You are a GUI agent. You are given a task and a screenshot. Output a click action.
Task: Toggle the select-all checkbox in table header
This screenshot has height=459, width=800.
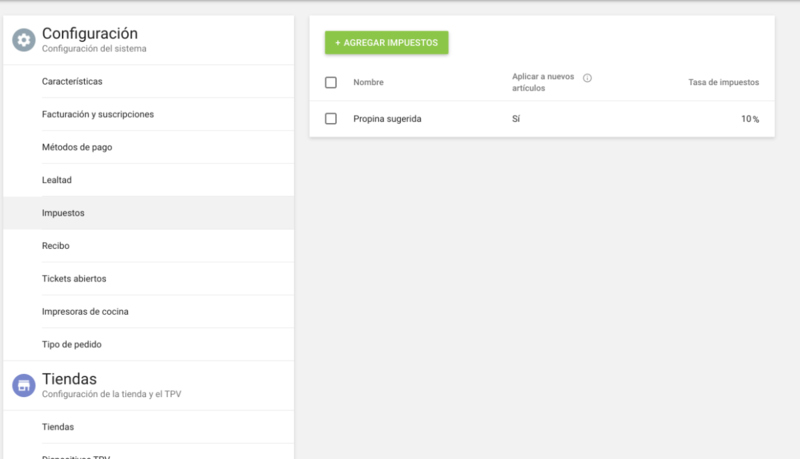[x=331, y=82]
